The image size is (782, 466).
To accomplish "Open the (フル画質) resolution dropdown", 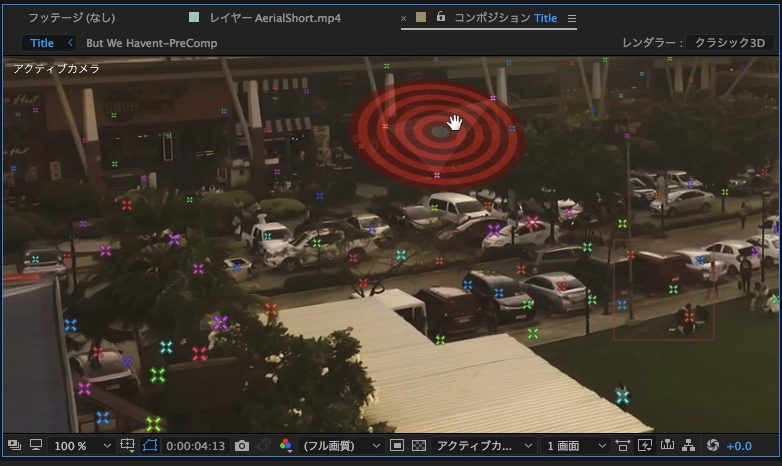I will pos(342,446).
